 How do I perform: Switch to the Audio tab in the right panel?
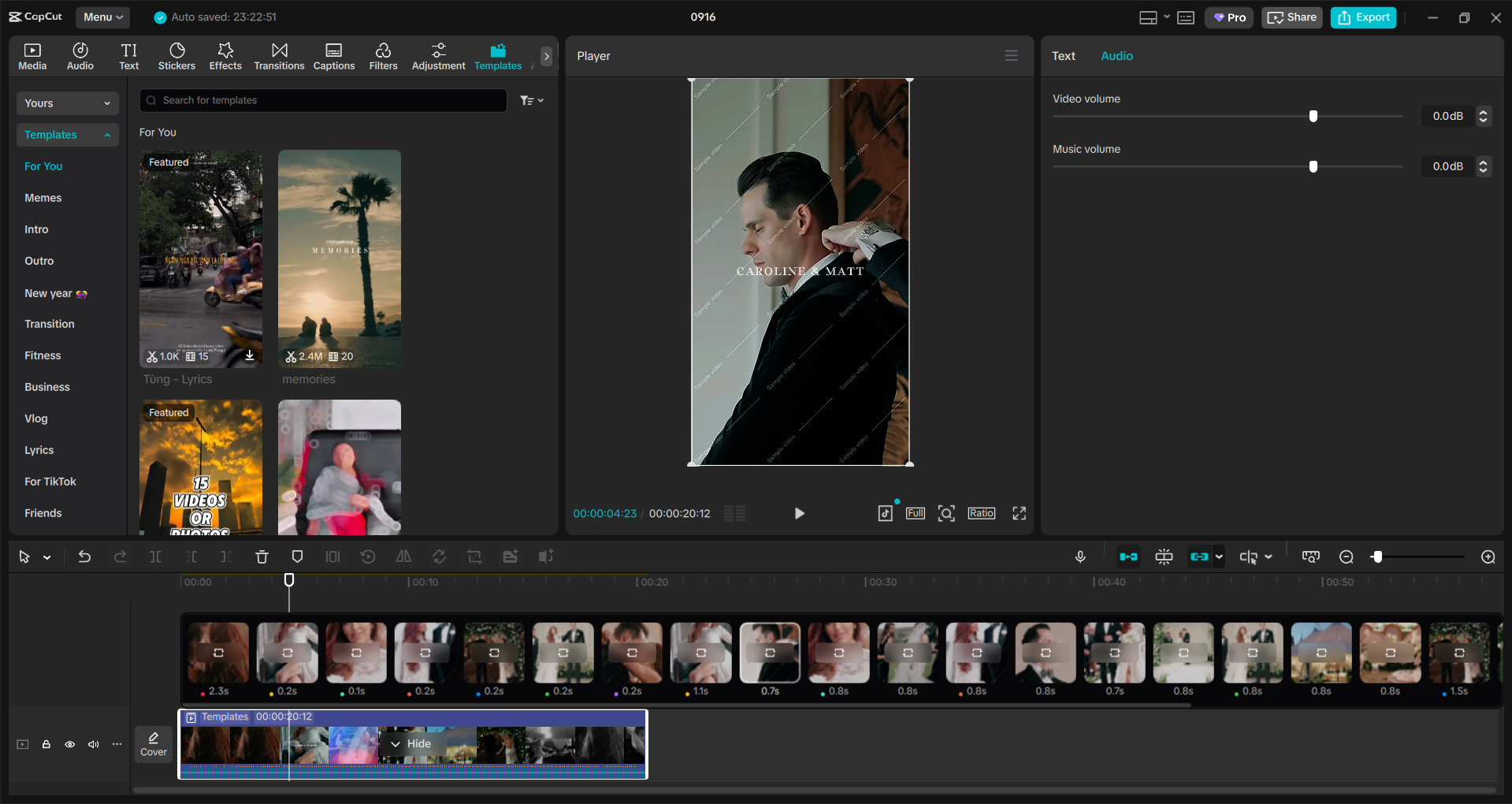1116,55
